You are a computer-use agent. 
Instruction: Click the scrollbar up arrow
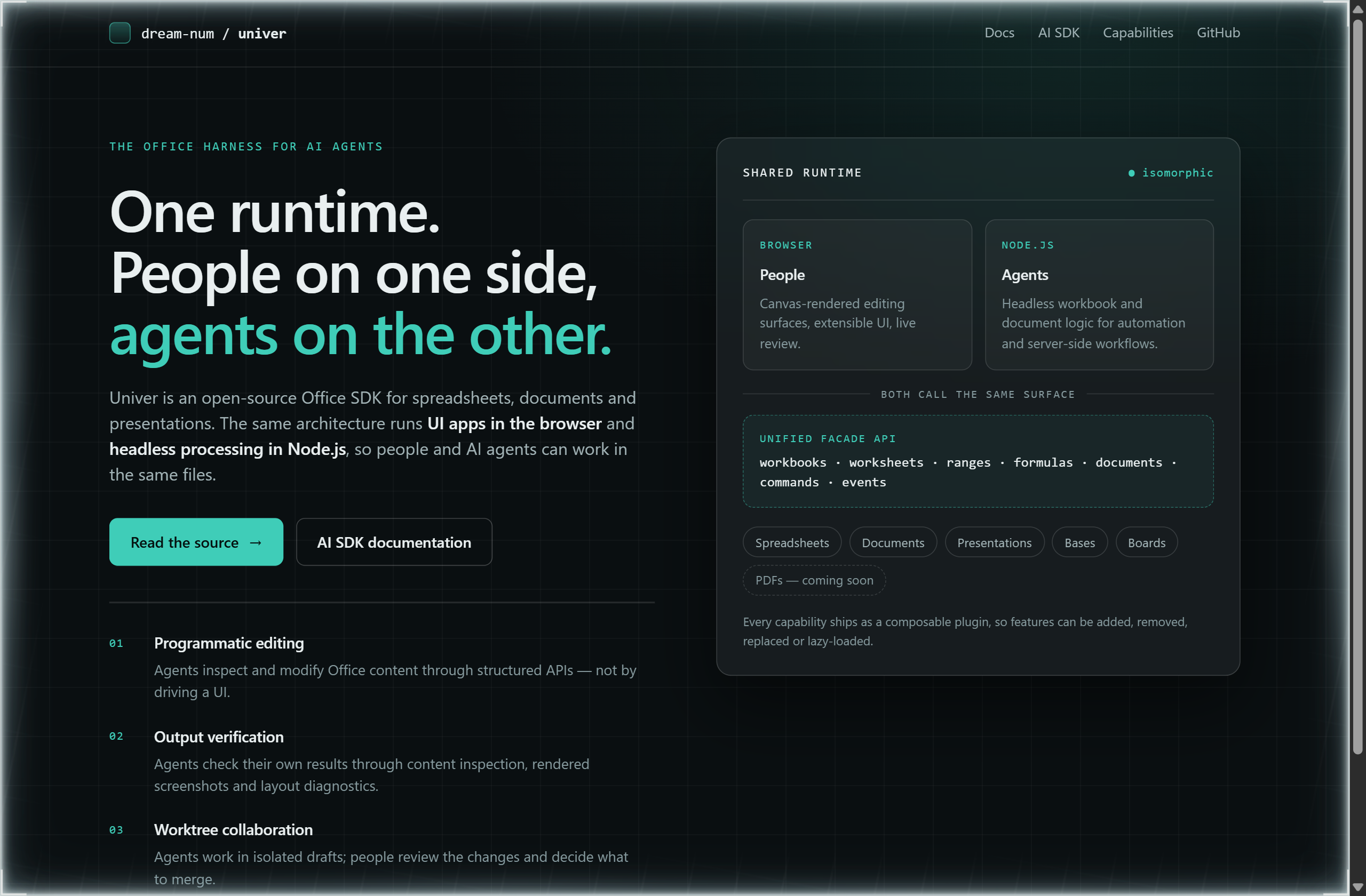[1357, 9]
